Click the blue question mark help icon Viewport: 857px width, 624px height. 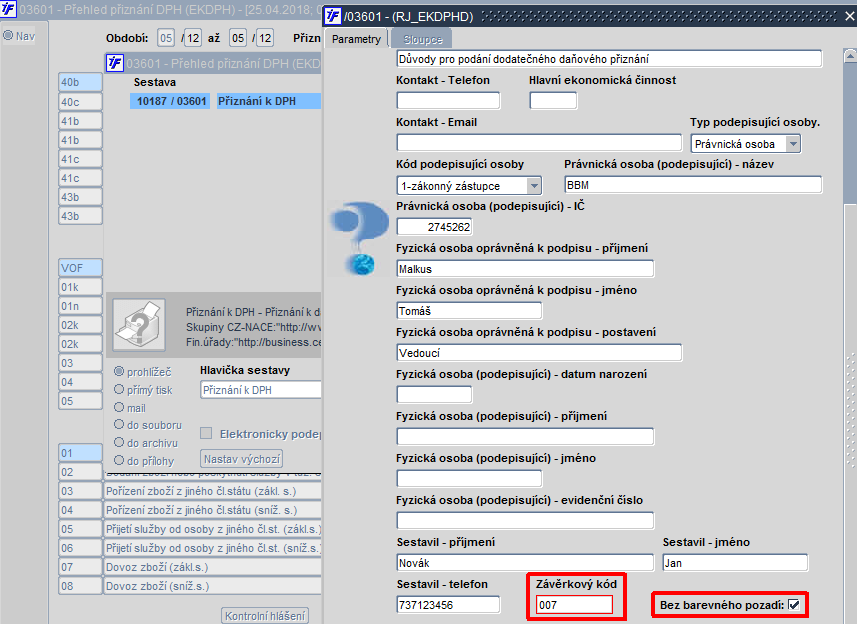(359, 238)
